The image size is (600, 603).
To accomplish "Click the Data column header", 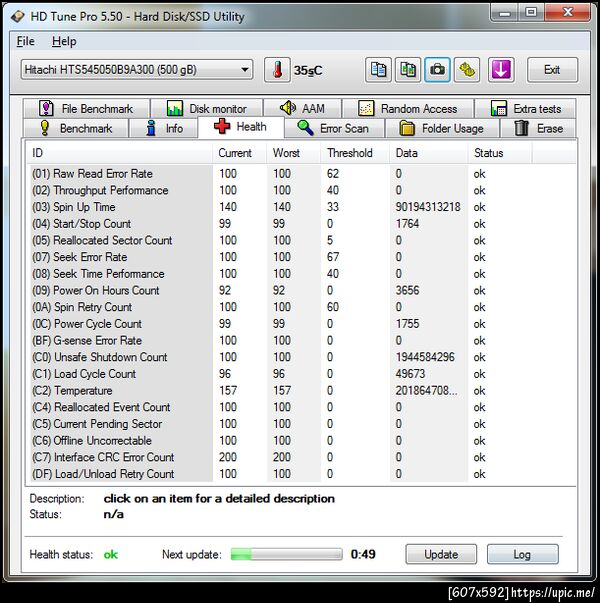I will (x=428, y=153).
